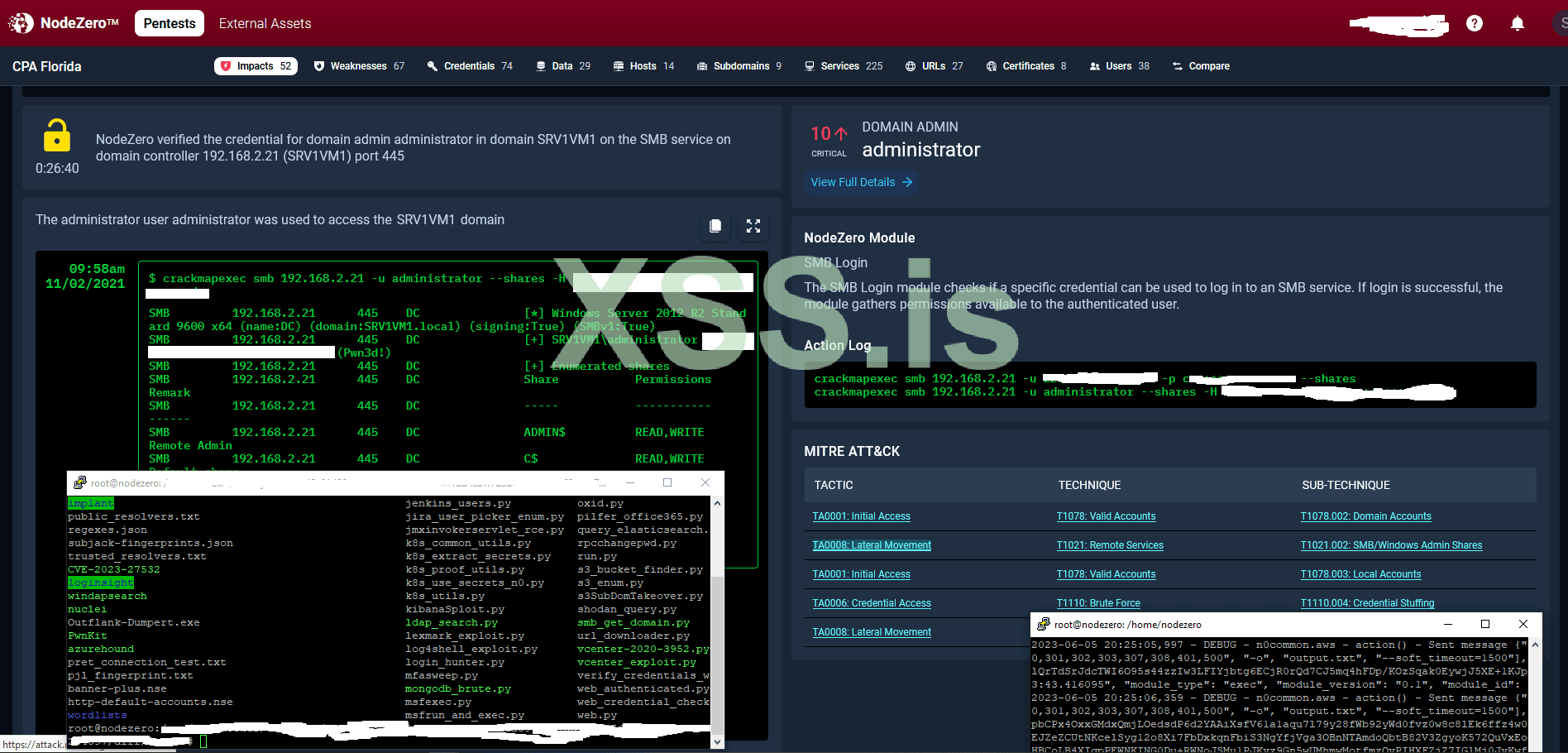
Task: Click the NodeZero logo icon
Action: tap(21, 23)
